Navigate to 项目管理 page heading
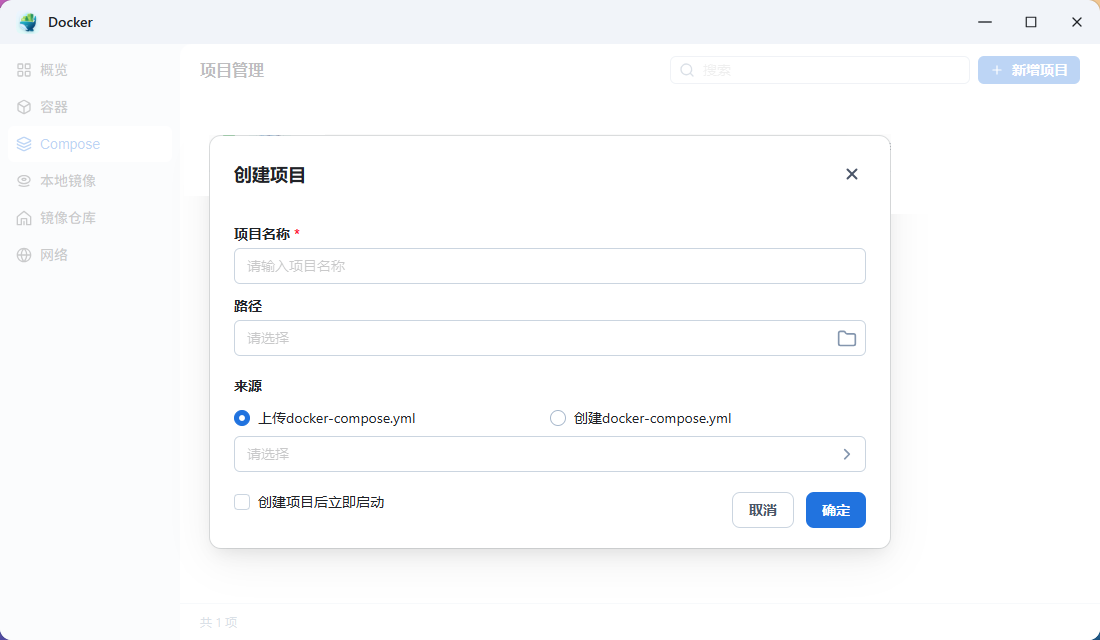 [232, 70]
